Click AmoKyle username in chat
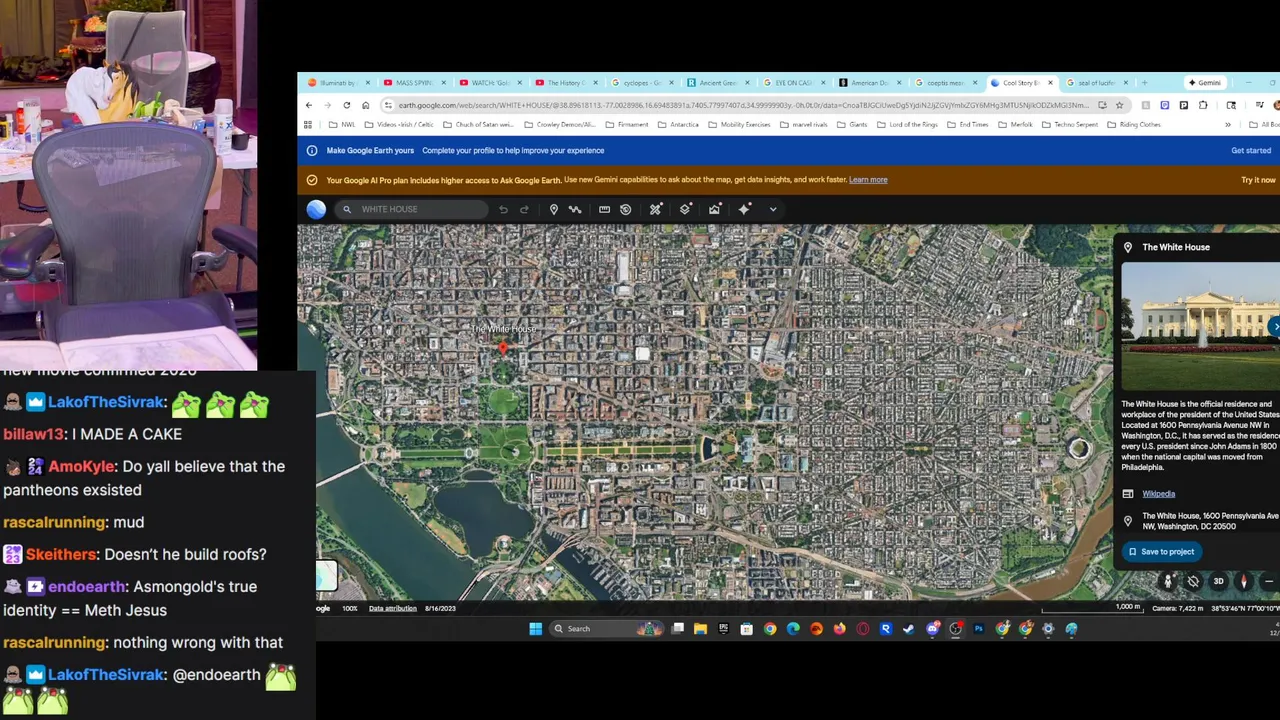1280x720 pixels. point(82,466)
